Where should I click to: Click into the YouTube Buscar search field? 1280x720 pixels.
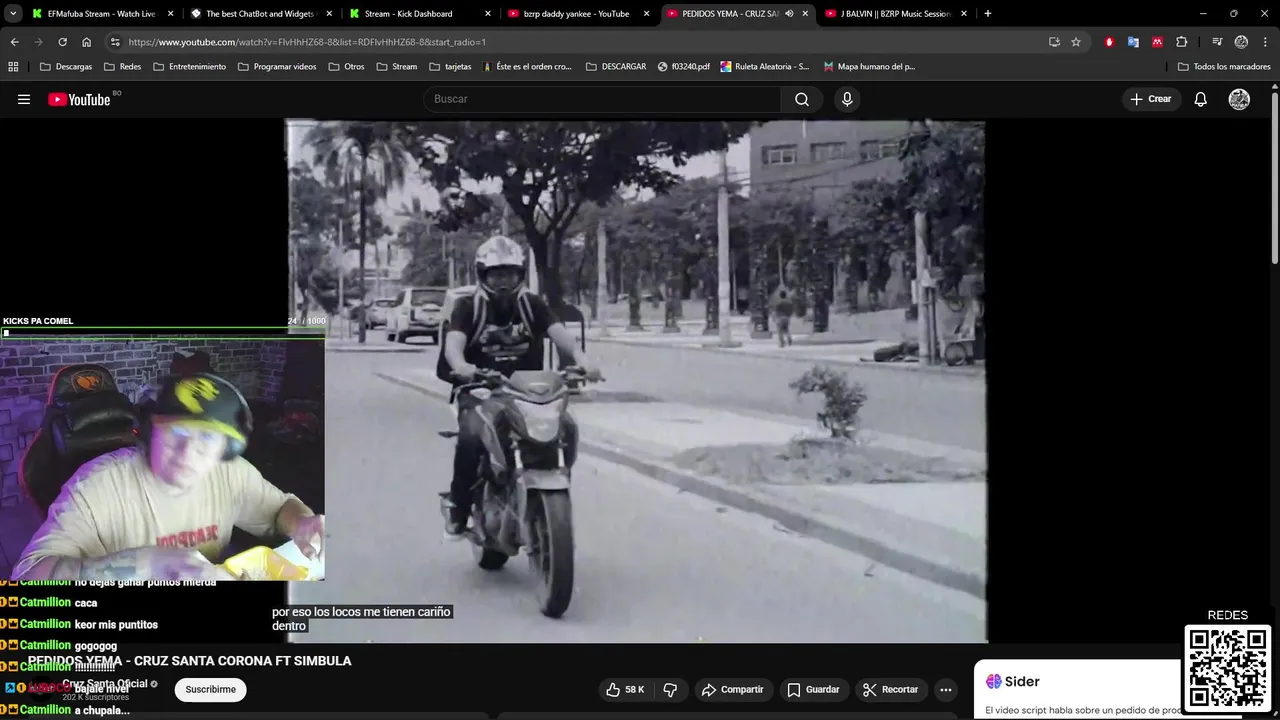(x=603, y=99)
